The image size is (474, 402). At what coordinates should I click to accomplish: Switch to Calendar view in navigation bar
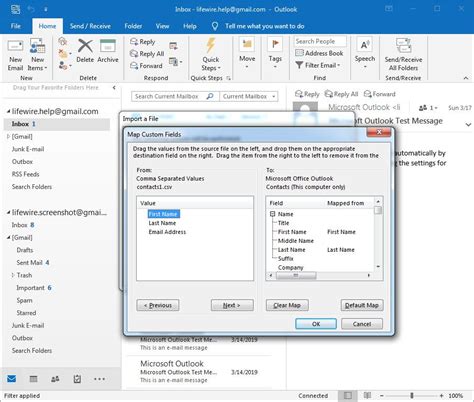(x=33, y=379)
